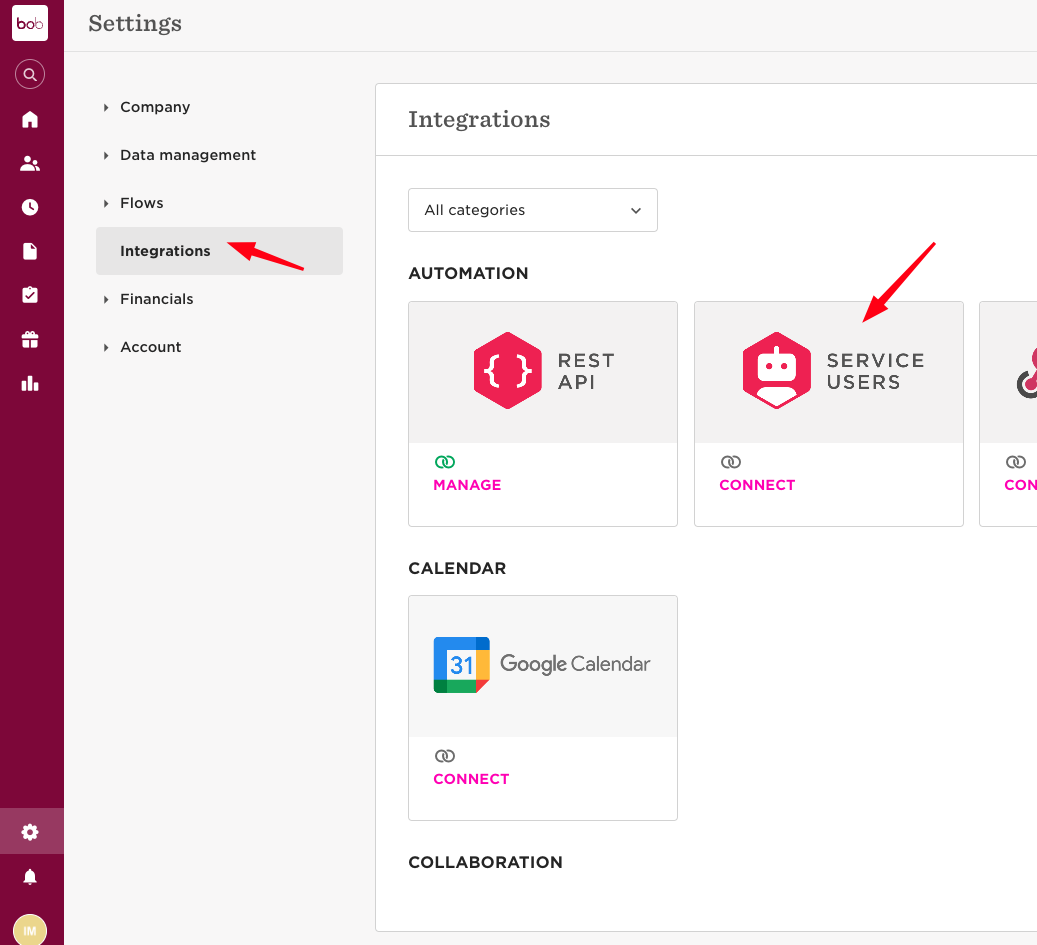The width and height of the screenshot is (1037, 945).
Task: Expand the Flows settings section
Action: click(142, 203)
